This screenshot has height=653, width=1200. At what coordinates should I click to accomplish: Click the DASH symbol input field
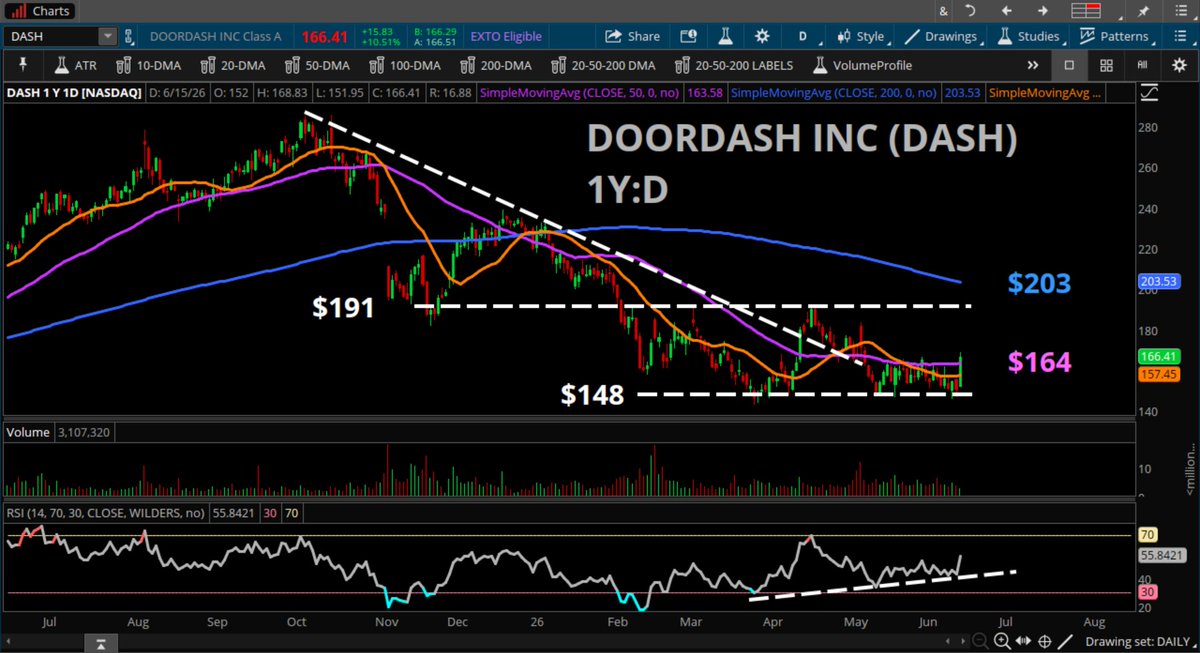coord(52,37)
